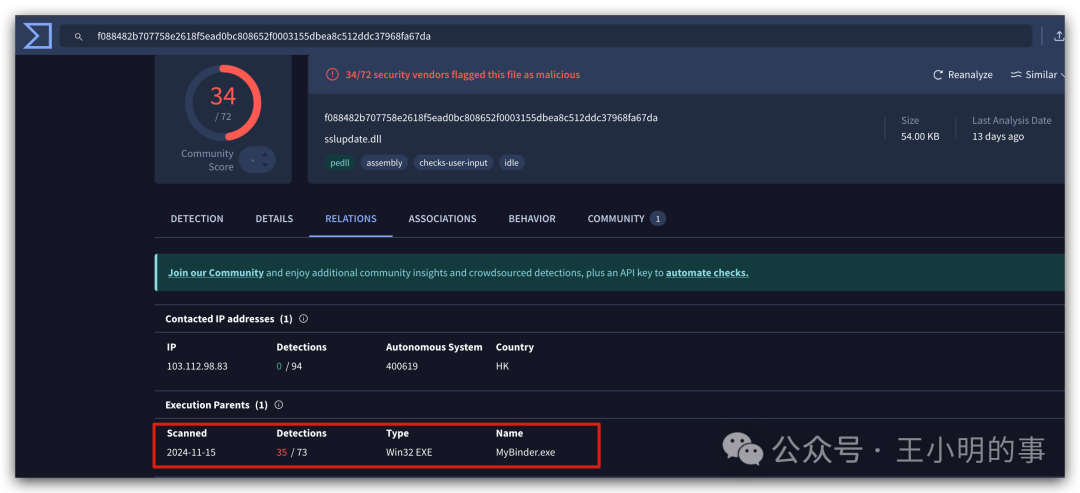Open the MyBinder.exe execution parent
This screenshot has height=493, width=1080.
tap(526, 452)
